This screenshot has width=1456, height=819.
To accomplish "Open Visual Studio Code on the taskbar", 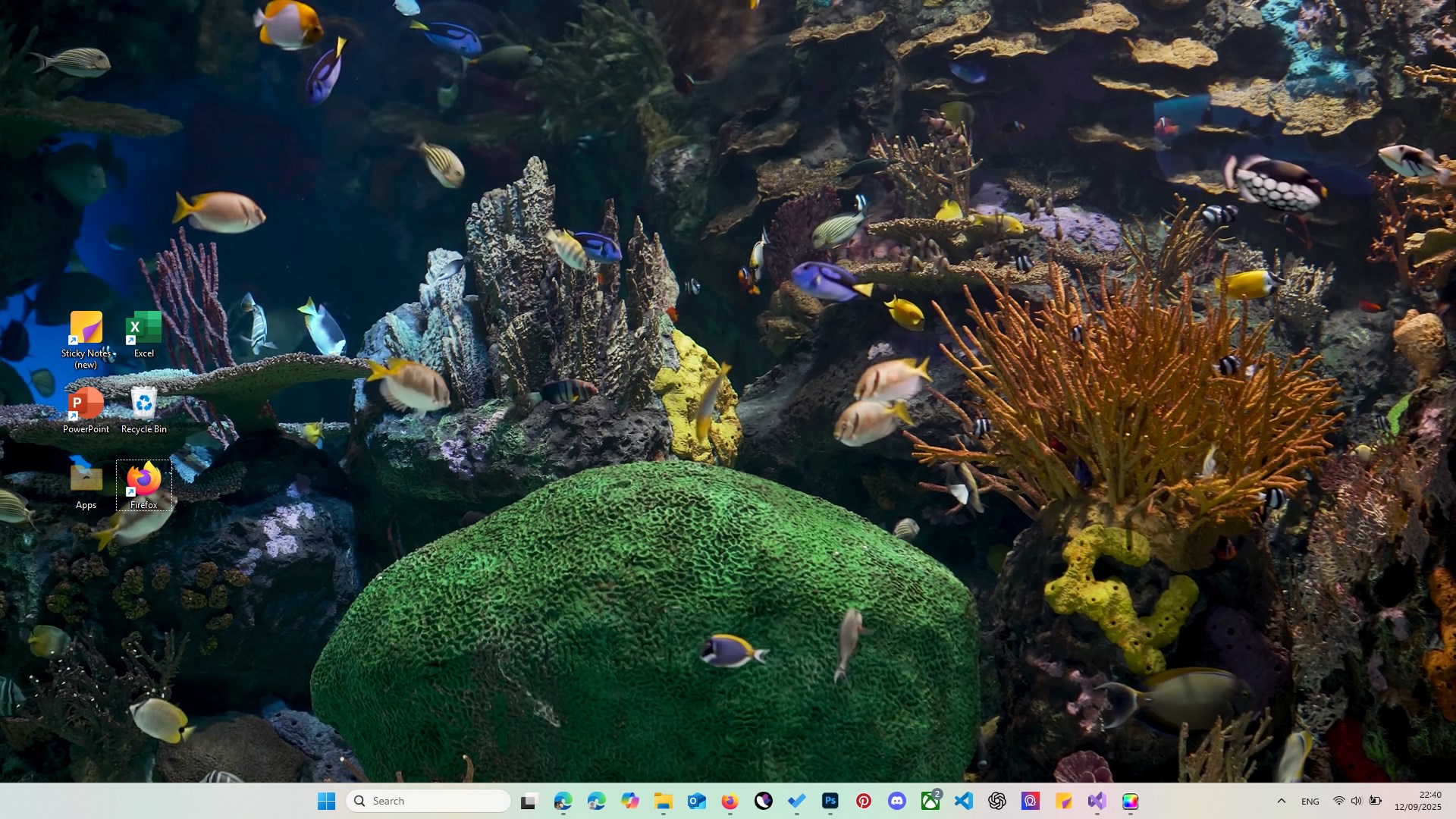I will 964,801.
